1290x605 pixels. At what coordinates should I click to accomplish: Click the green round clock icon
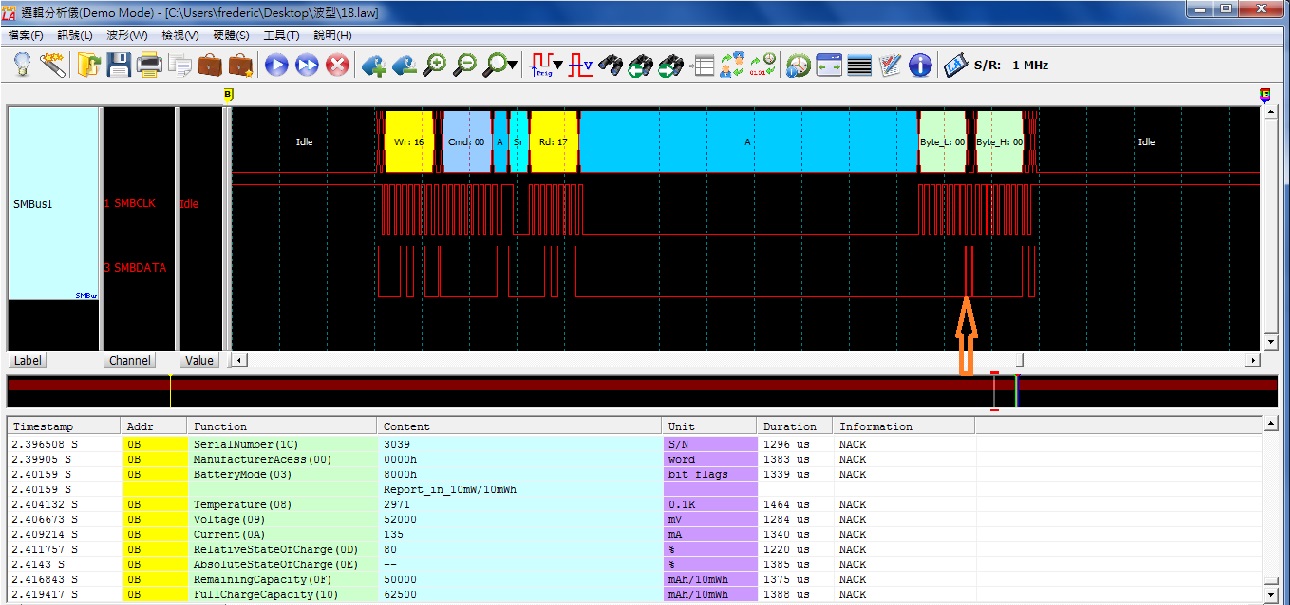coord(799,65)
